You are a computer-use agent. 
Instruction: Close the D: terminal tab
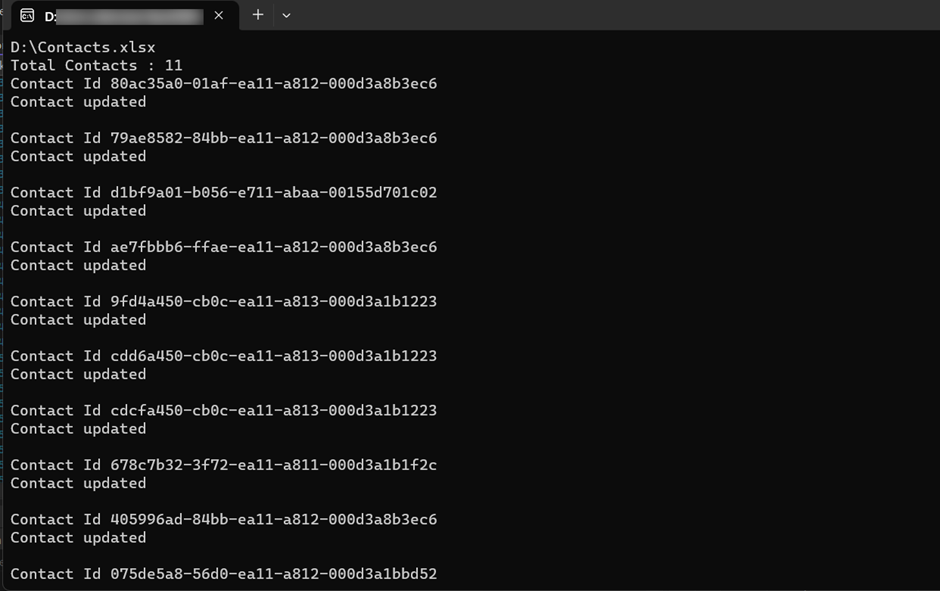(x=220, y=16)
